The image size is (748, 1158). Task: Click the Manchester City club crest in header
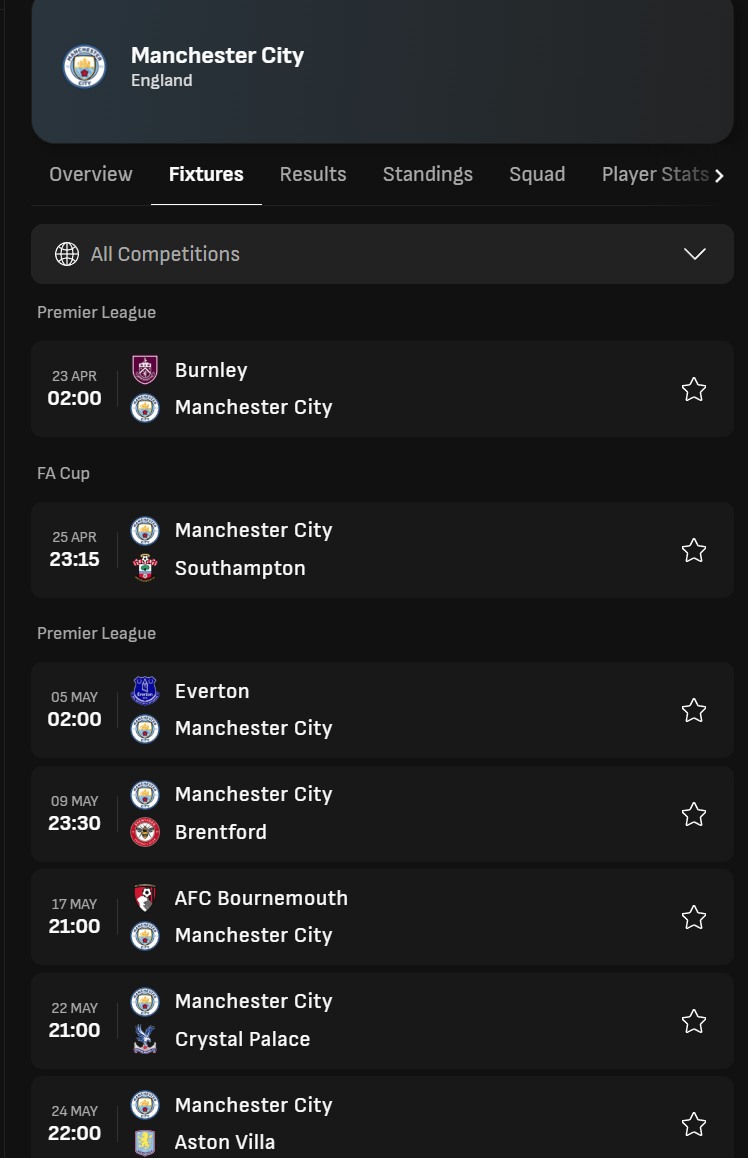click(84, 67)
